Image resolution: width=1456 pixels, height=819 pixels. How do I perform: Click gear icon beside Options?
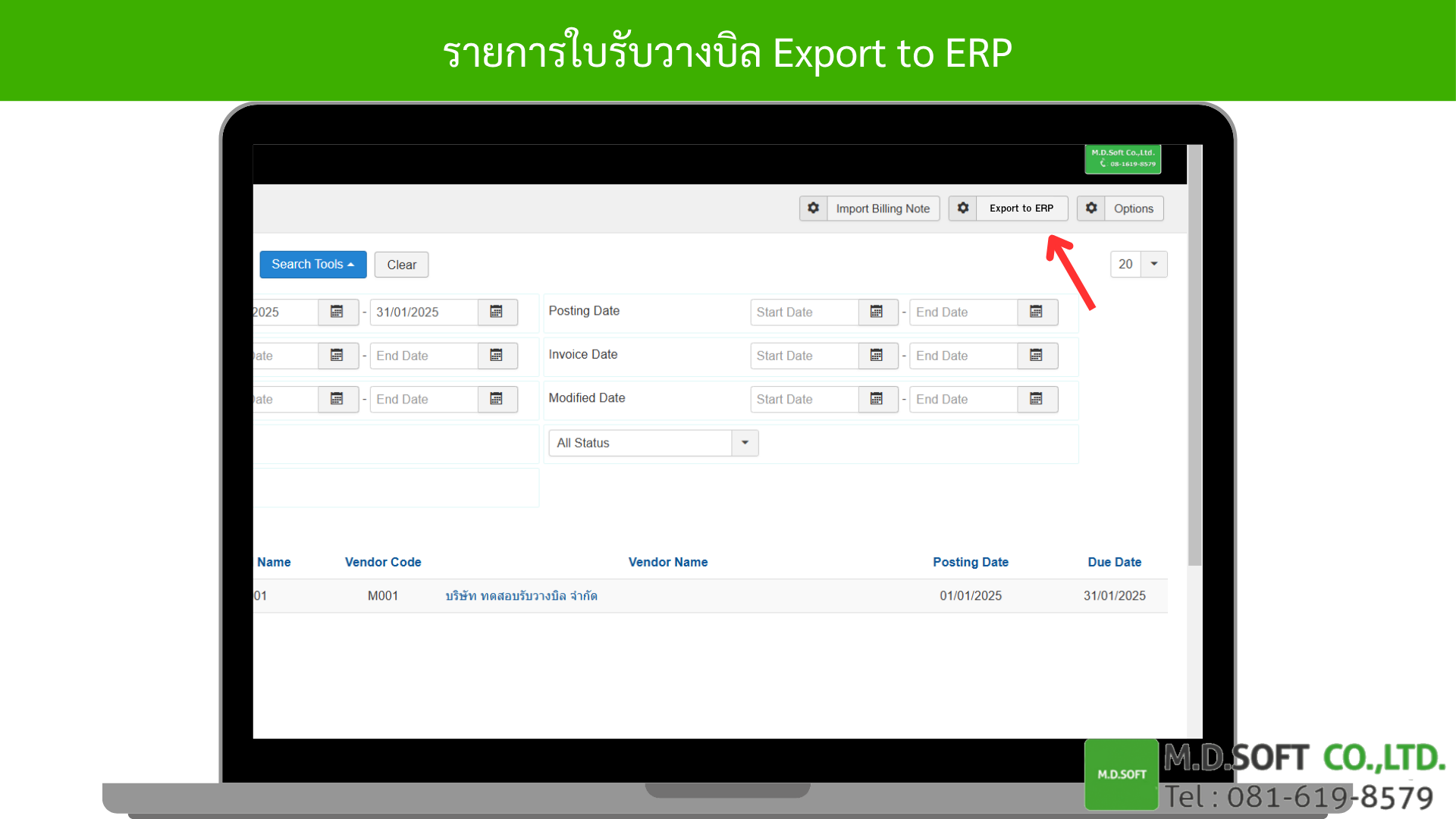pyautogui.click(x=1090, y=208)
